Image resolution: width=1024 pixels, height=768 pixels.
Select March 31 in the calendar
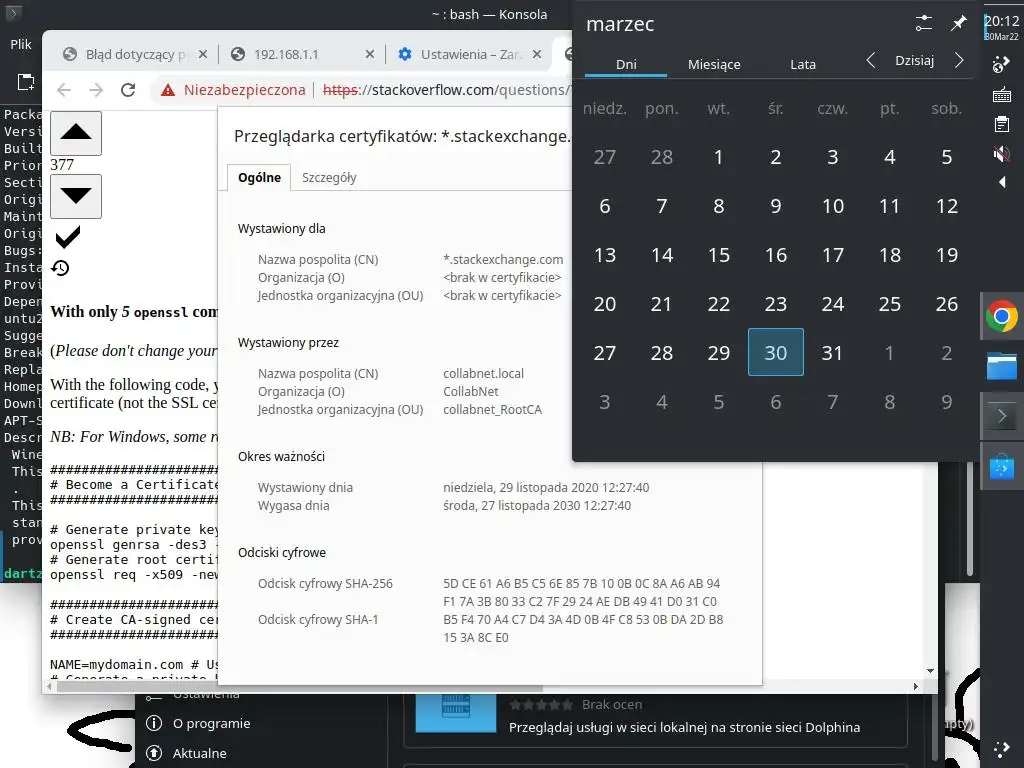pyautogui.click(x=832, y=353)
